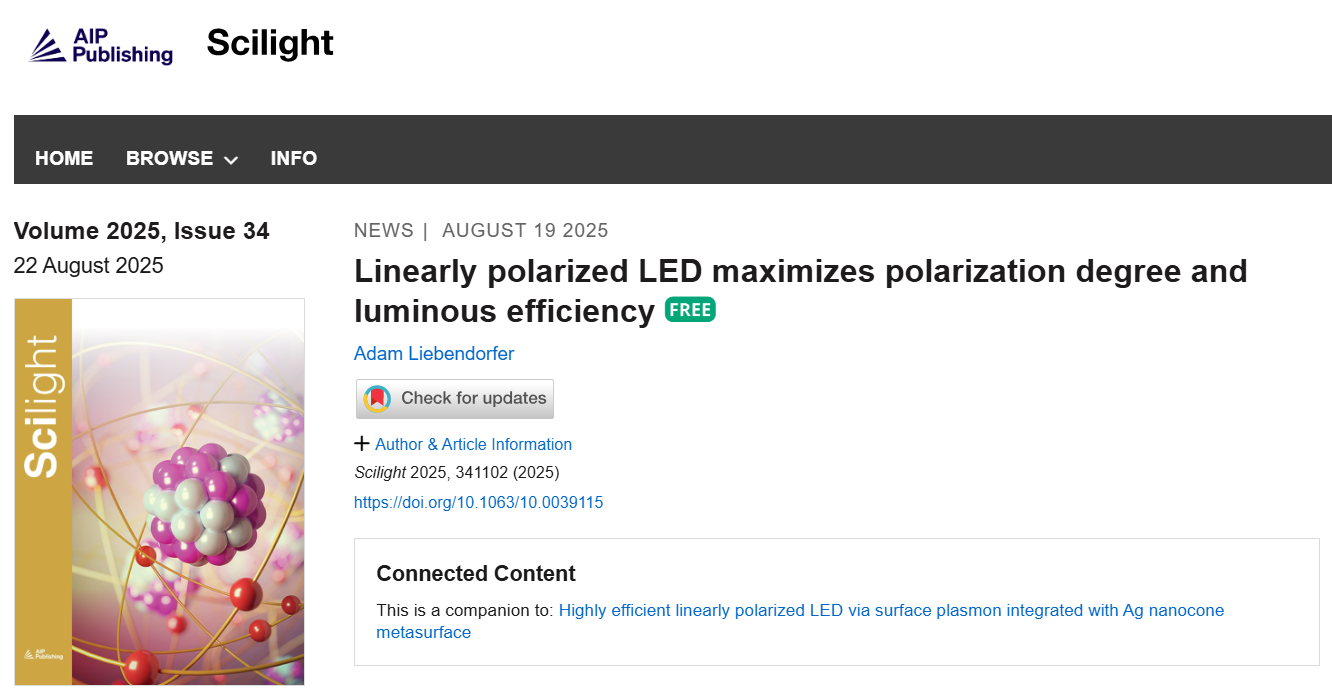The width and height of the screenshot is (1332, 688).
Task: Click the small AIP Publishing logo on cover
Action: coord(43,654)
